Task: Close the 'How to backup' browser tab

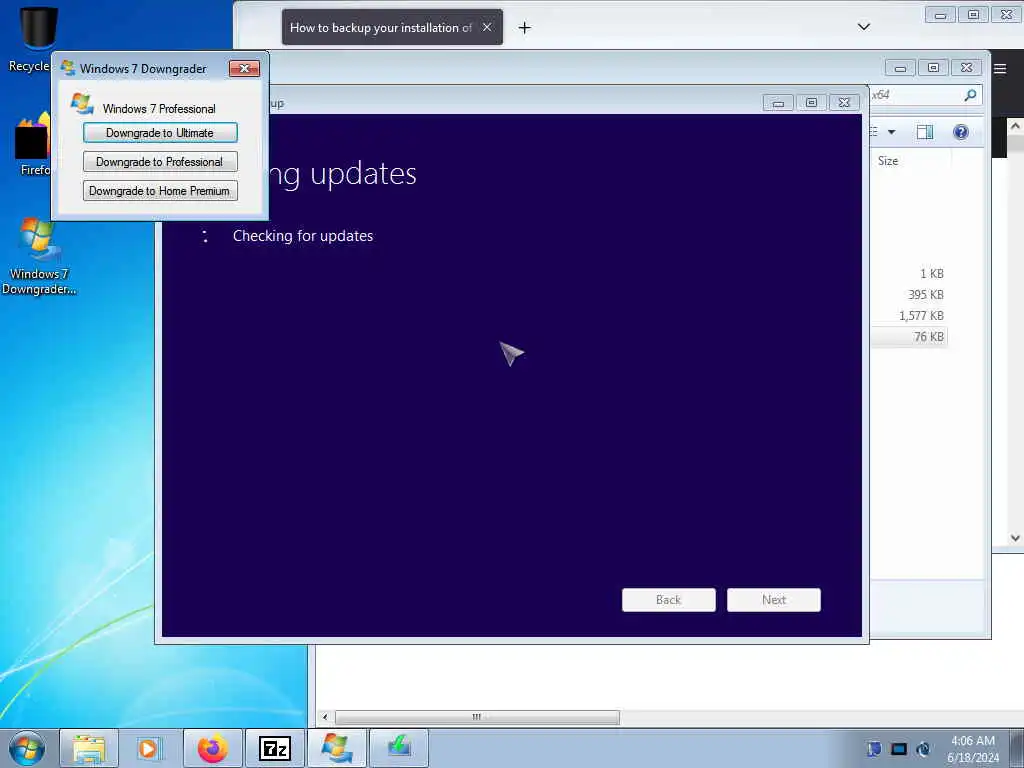Action: pyautogui.click(x=487, y=27)
